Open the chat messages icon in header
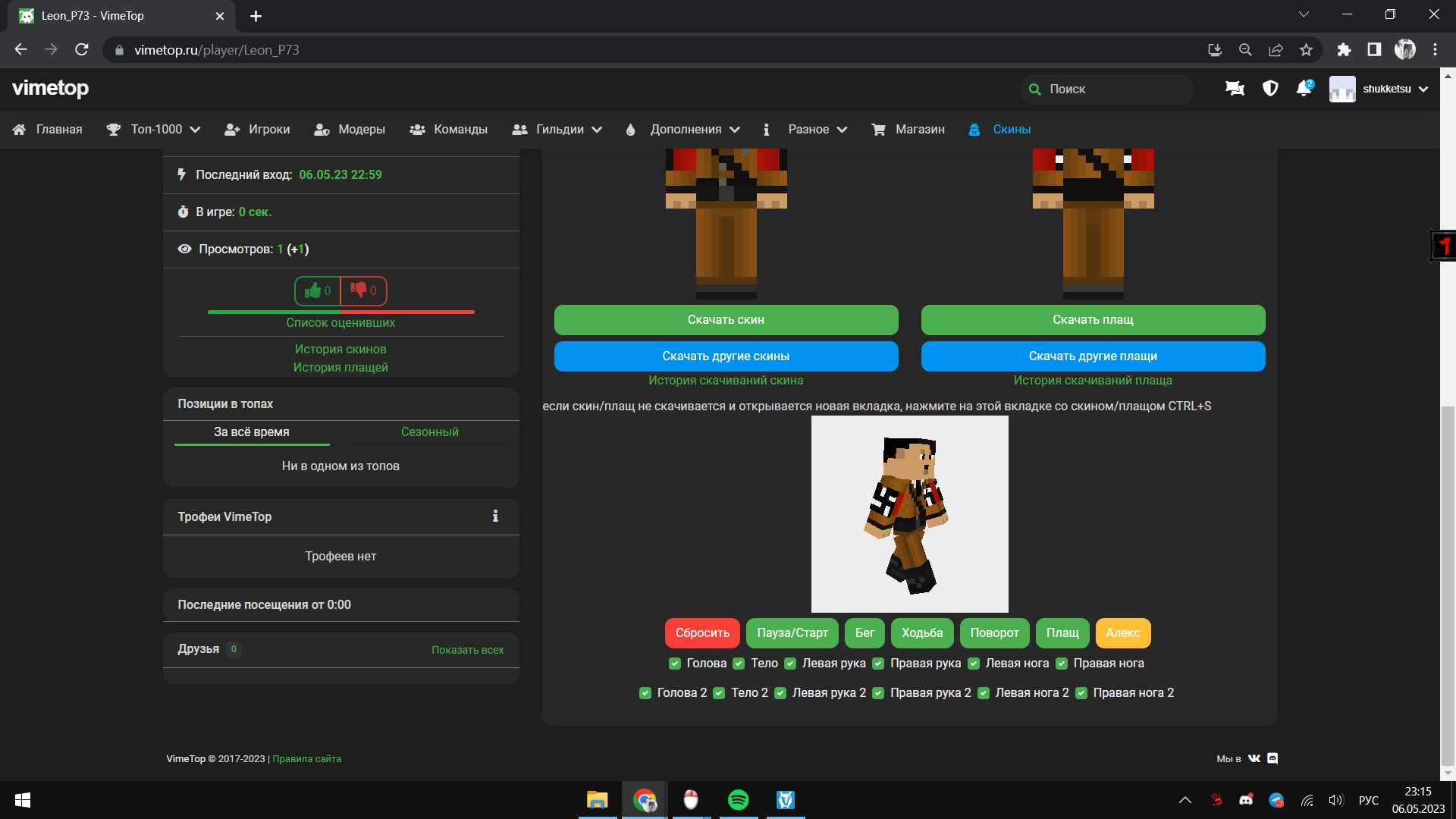The image size is (1456, 819). (1235, 89)
